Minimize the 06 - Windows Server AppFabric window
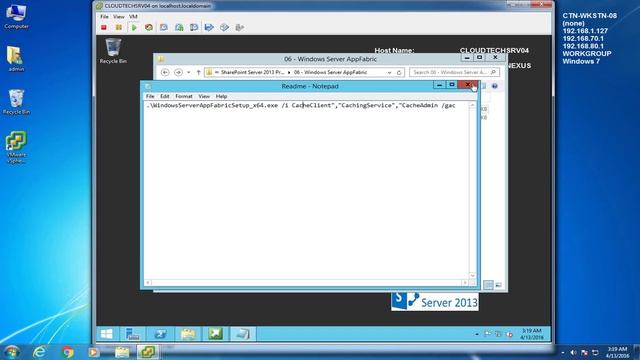The width and height of the screenshot is (640, 360). (467, 58)
